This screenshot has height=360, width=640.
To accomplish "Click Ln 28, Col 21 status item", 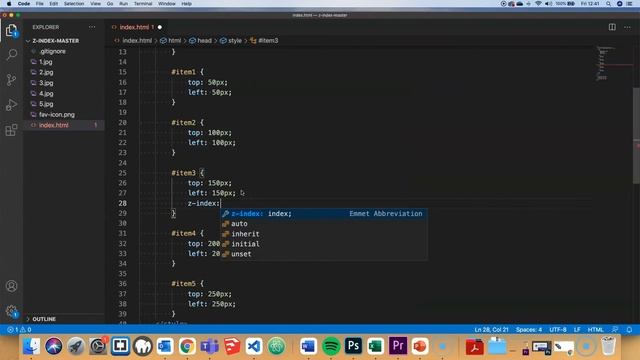I will pyautogui.click(x=491, y=329).
